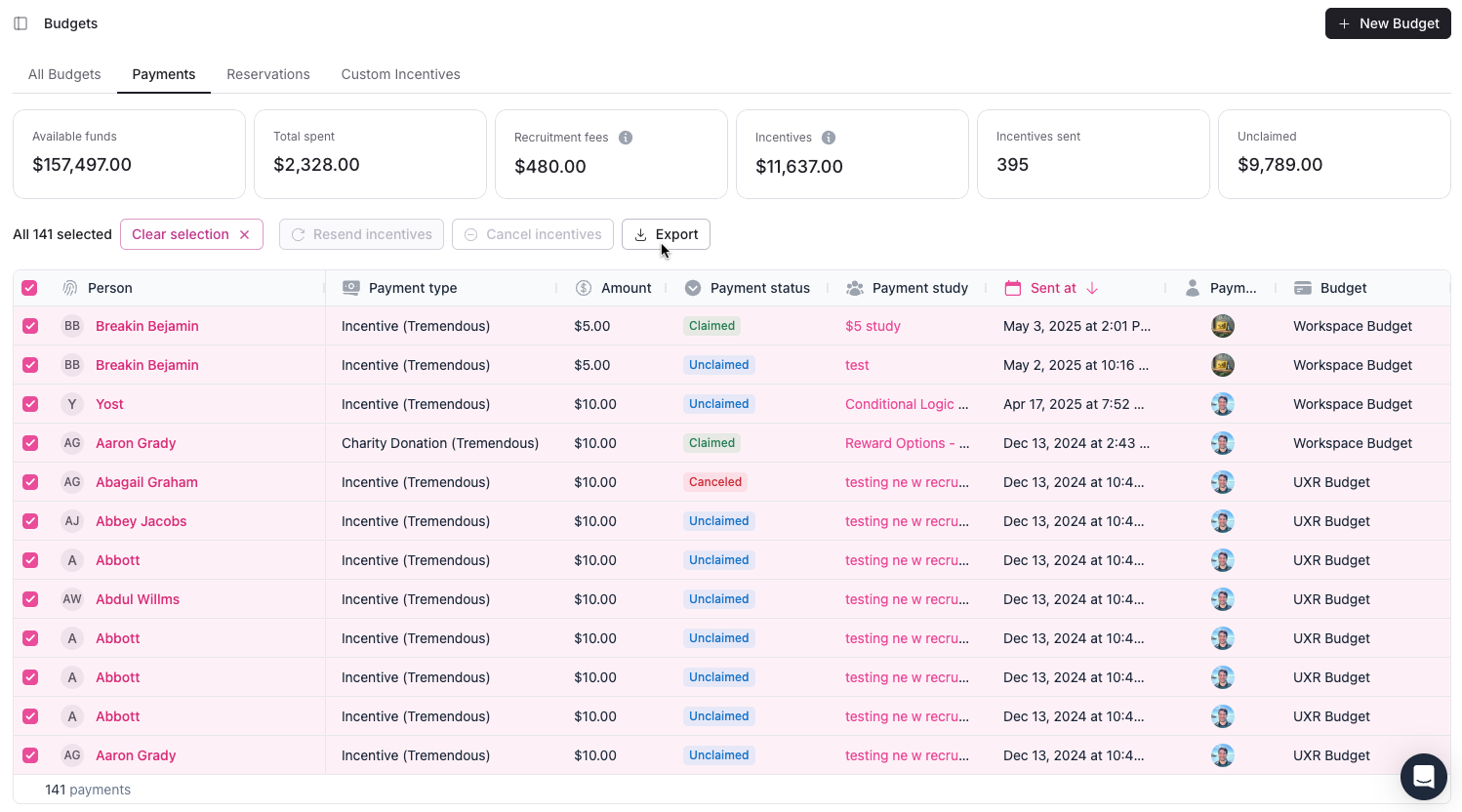
Task: Switch to the Reservations tab
Action: (267, 74)
